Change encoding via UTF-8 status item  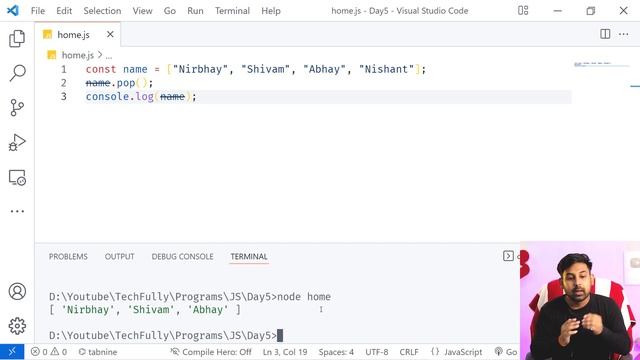click(376, 351)
